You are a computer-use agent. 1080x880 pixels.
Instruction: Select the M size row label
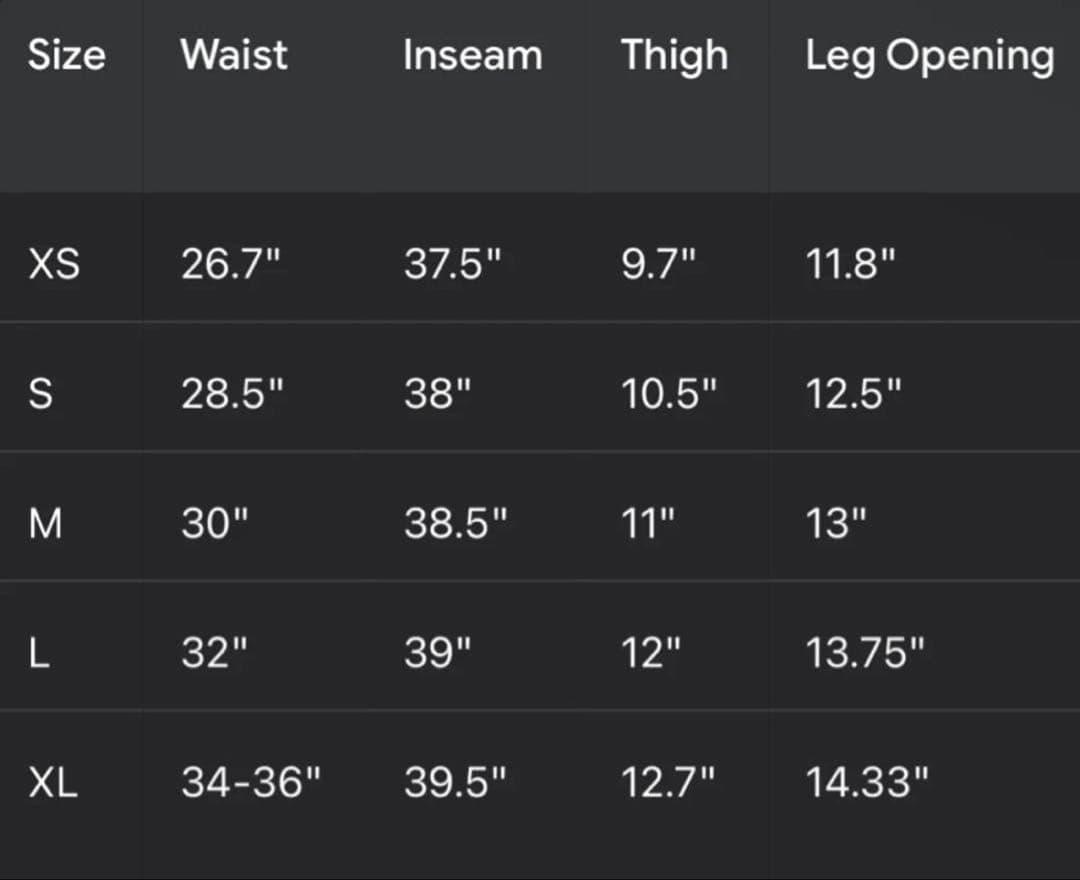click(x=45, y=523)
